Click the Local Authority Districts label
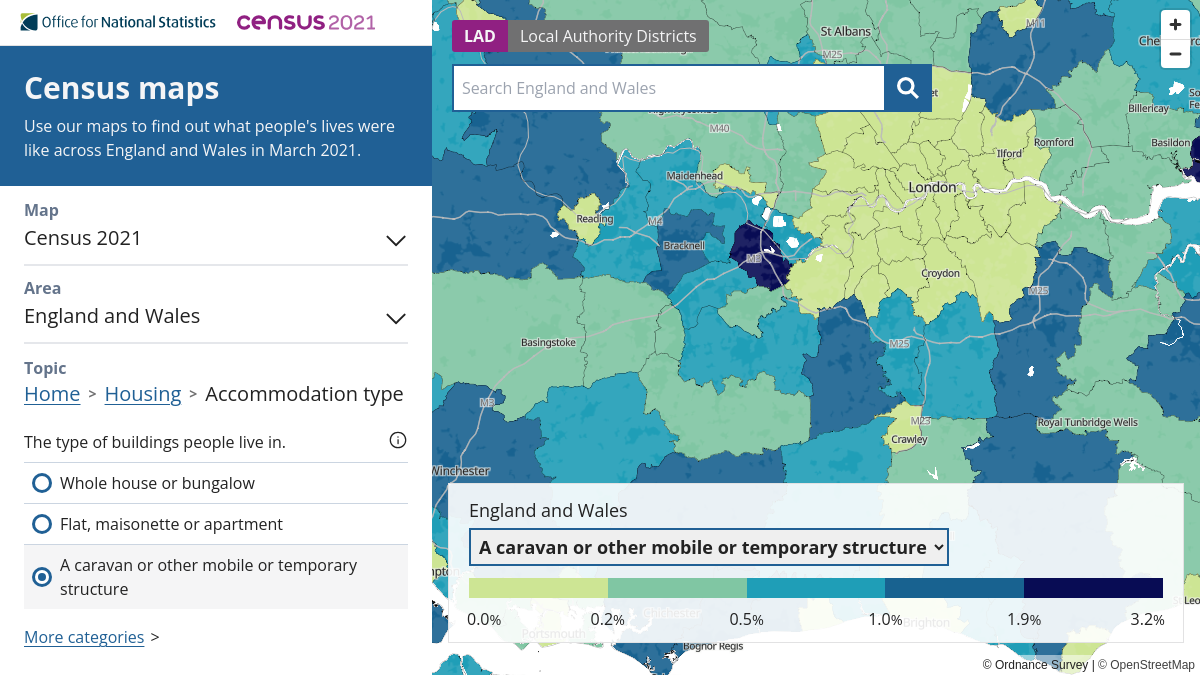Screen dimensions: 1200x675 pyautogui.click(x=608, y=36)
